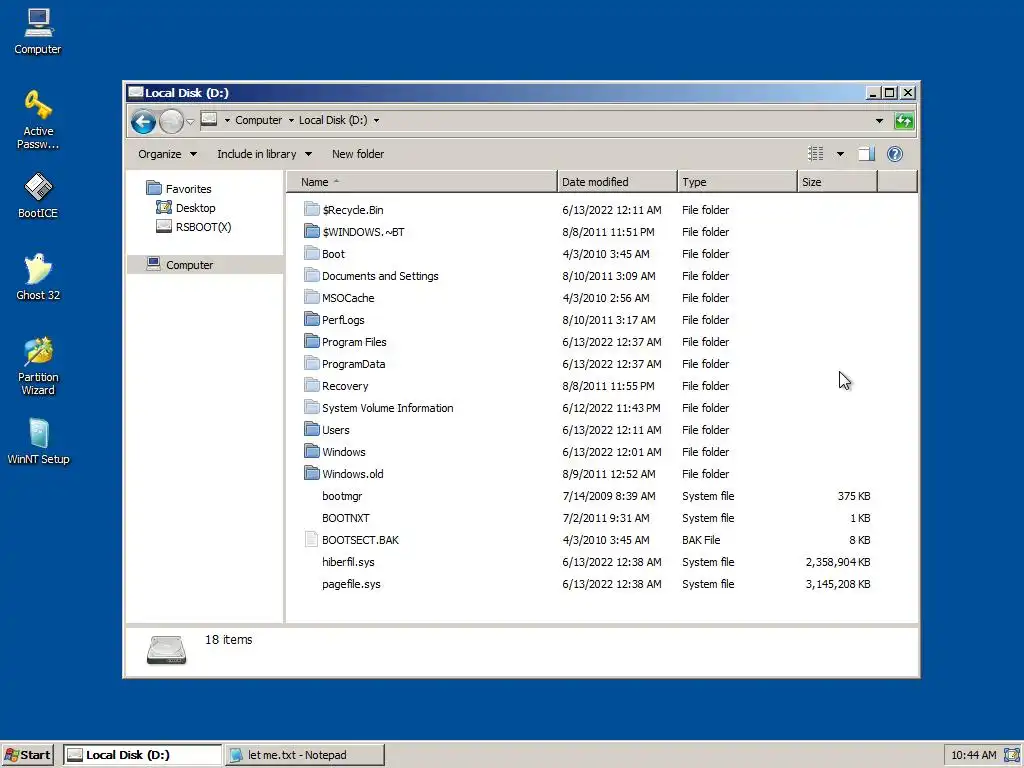Open the Organize dropdown menu

(167, 154)
